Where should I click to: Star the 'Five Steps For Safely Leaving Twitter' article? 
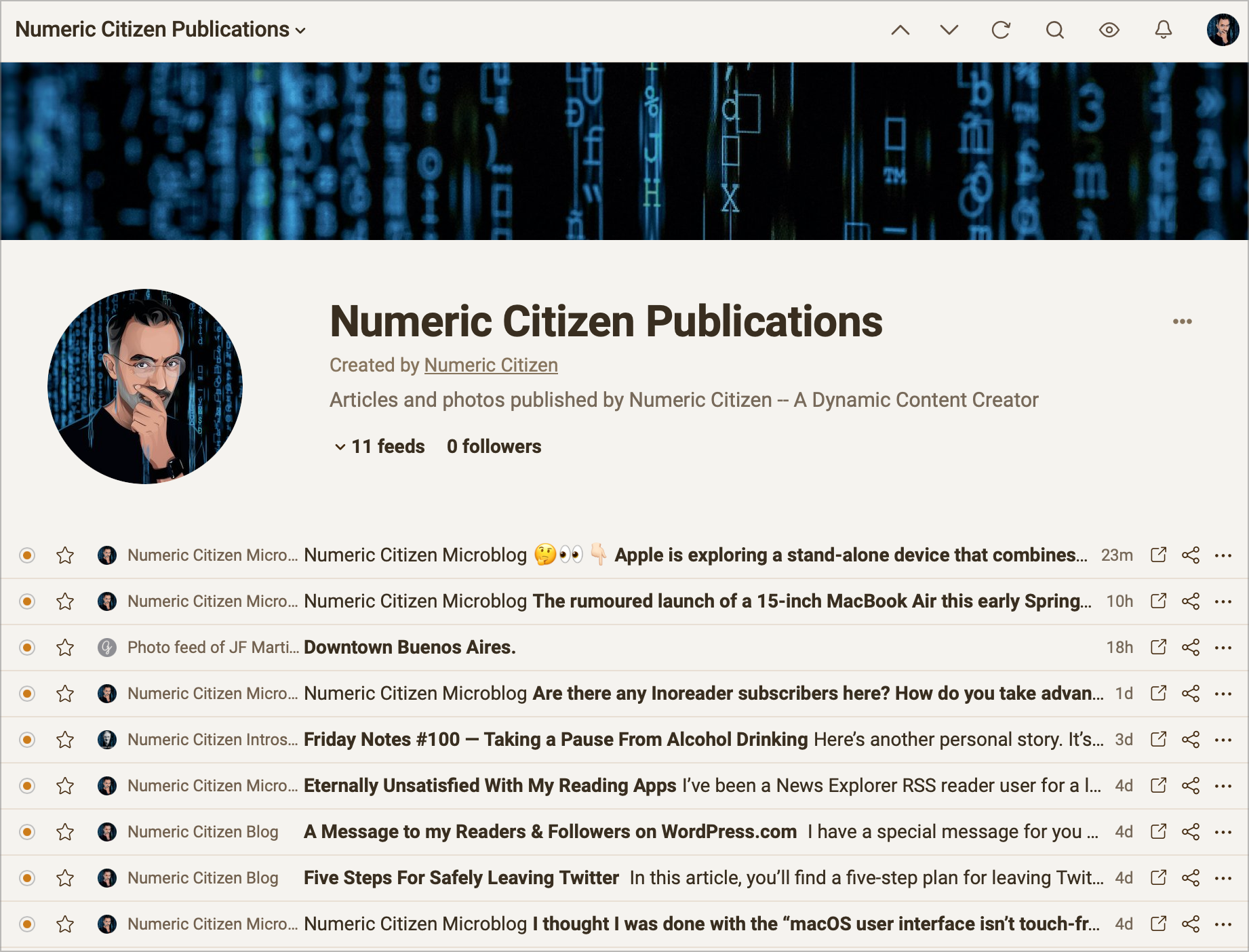click(x=65, y=877)
